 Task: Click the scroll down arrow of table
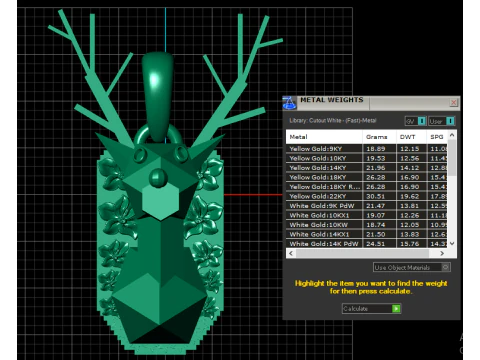pyautogui.click(x=452, y=243)
